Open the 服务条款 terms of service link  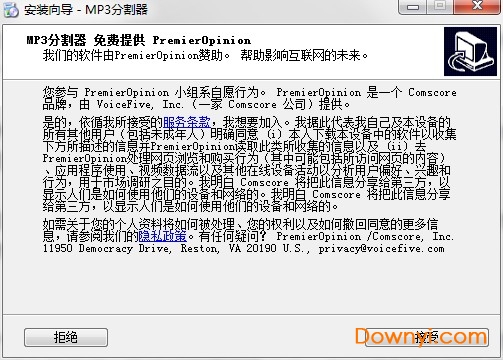(x=187, y=122)
